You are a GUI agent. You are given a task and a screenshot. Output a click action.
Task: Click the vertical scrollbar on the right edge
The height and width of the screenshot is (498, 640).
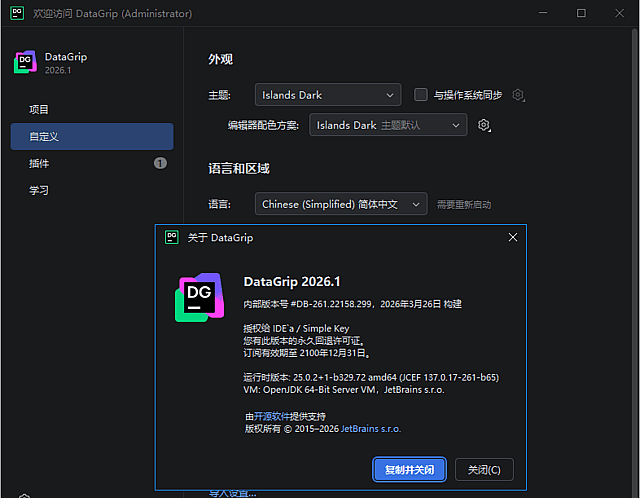[x=635, y=261]
